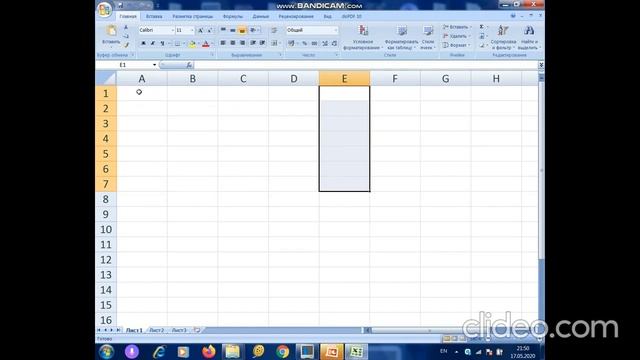Open the number format dropdown
Image resolution: width=640 pixels, height=360 pixels.
pos(336,30)
